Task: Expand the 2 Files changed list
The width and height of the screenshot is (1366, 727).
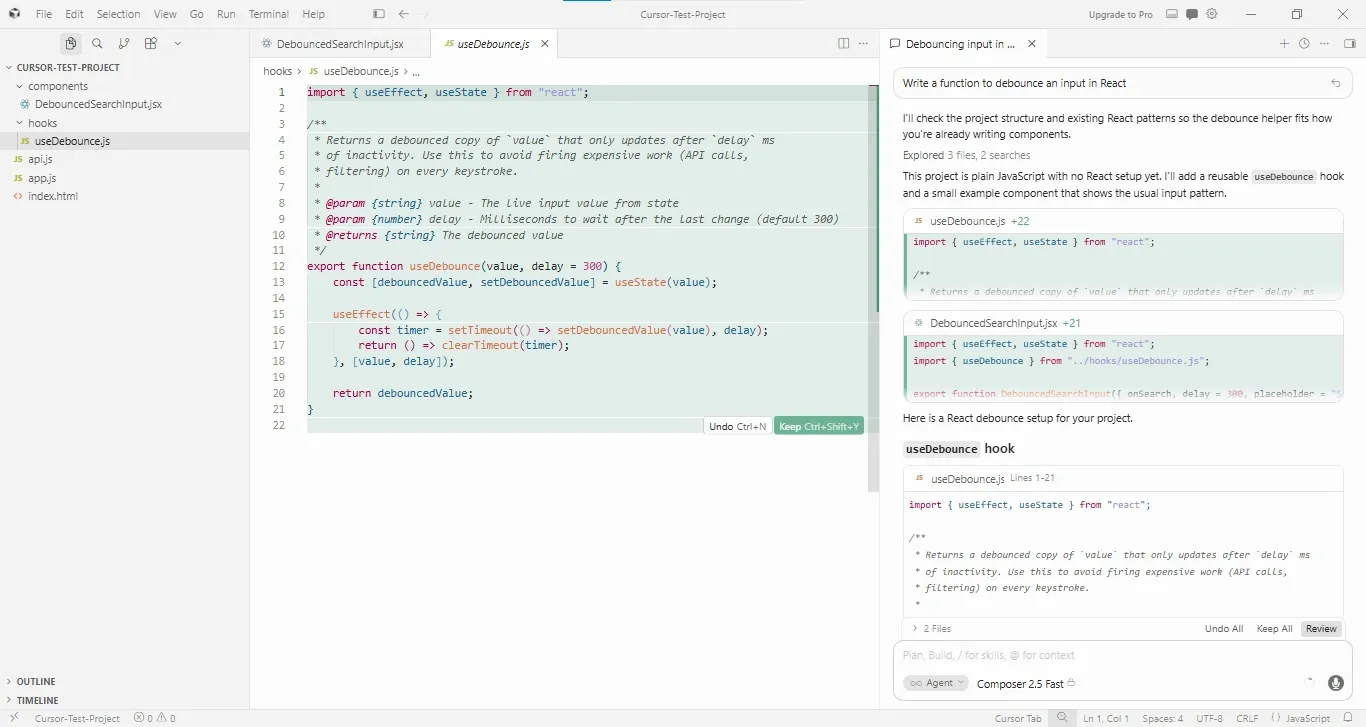Action: tap(931, 629)
